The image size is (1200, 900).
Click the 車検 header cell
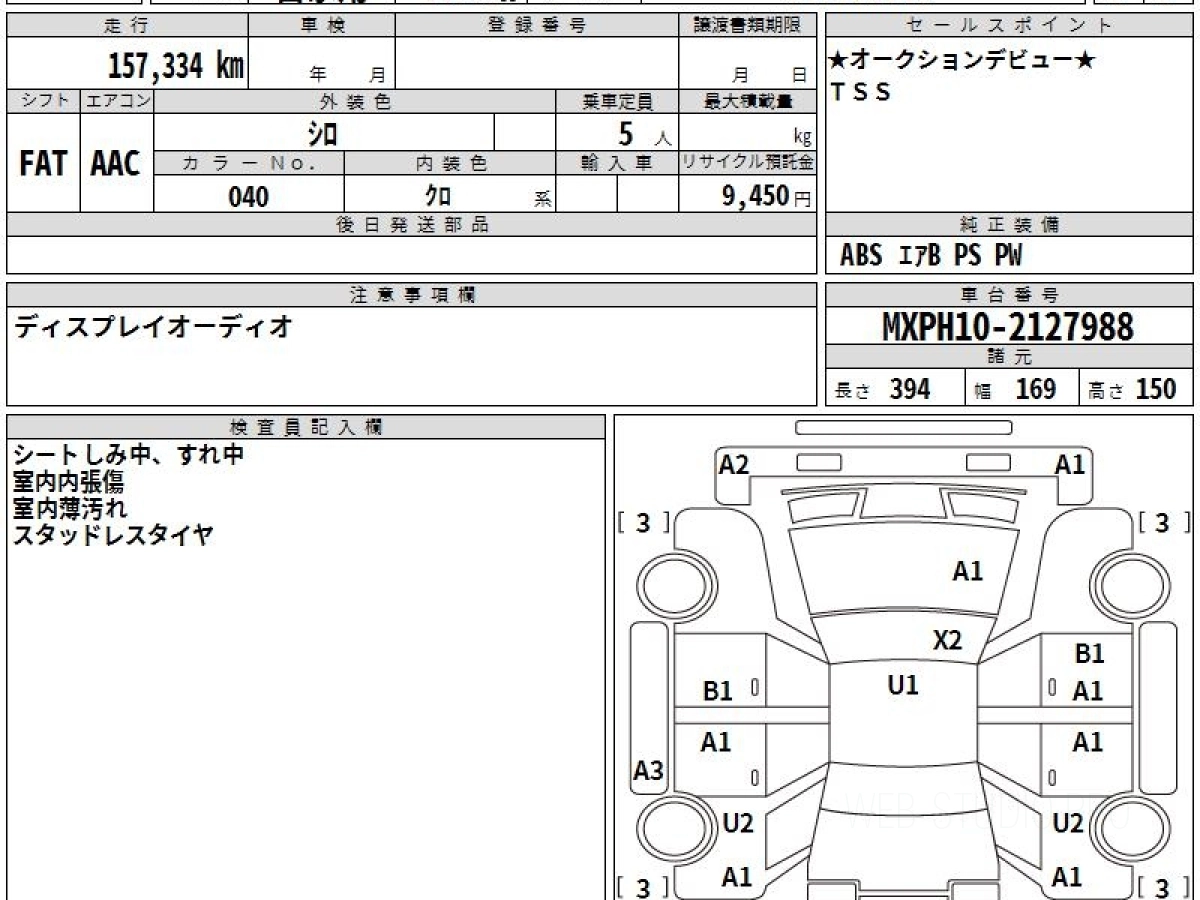322,26
